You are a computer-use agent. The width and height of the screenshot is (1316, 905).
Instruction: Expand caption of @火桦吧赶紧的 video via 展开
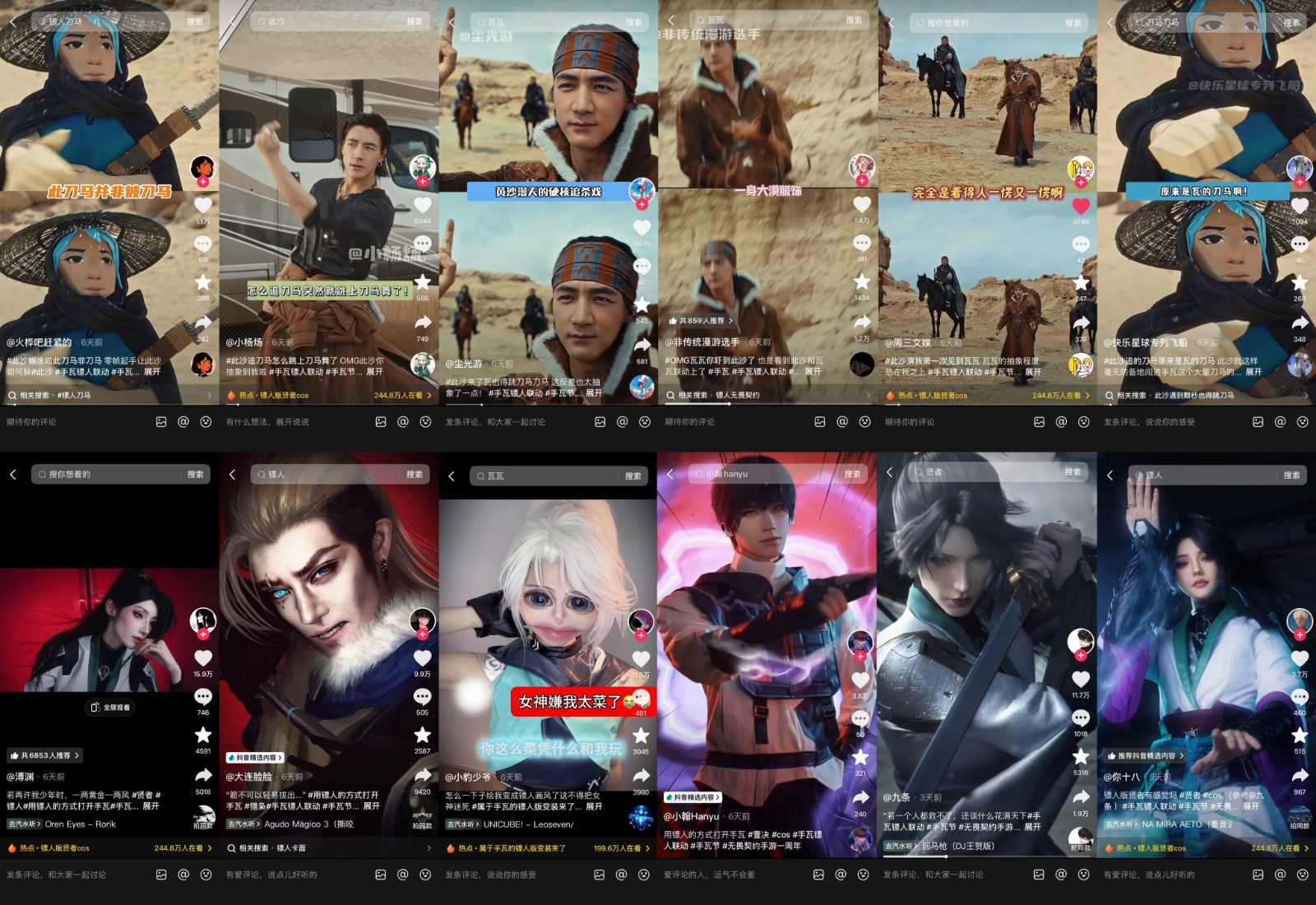tap(152, 372)
